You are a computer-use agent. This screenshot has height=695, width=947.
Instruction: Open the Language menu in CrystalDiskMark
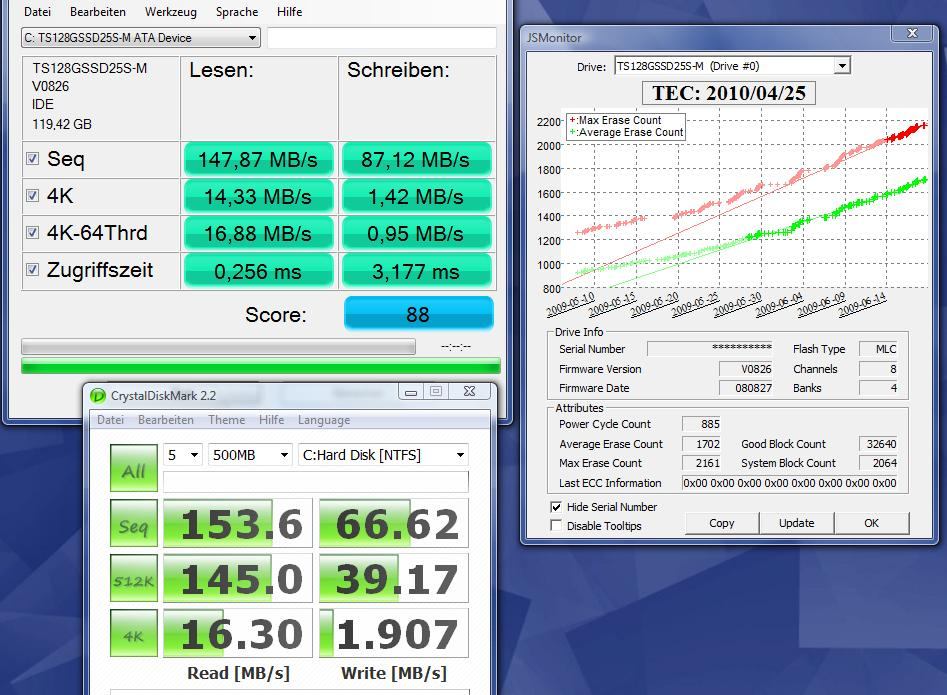324,420
